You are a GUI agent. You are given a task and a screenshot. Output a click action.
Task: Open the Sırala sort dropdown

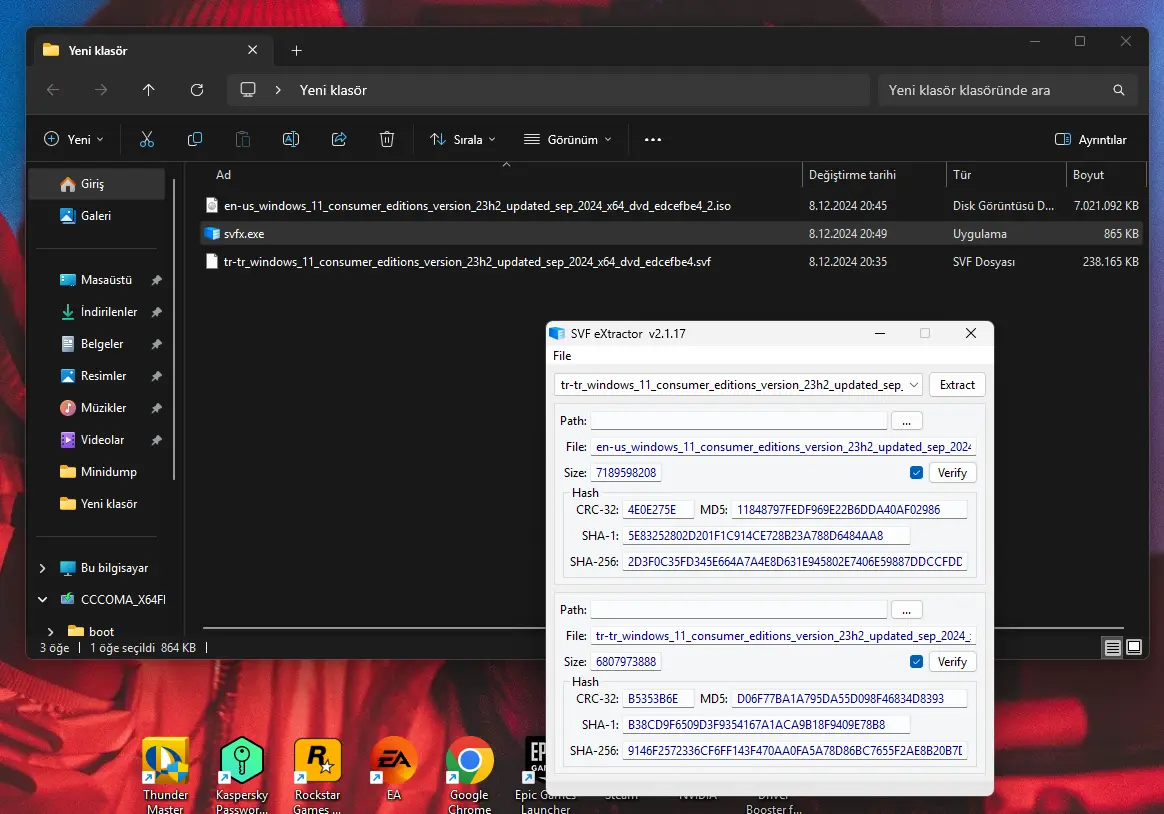coord(462,140)
